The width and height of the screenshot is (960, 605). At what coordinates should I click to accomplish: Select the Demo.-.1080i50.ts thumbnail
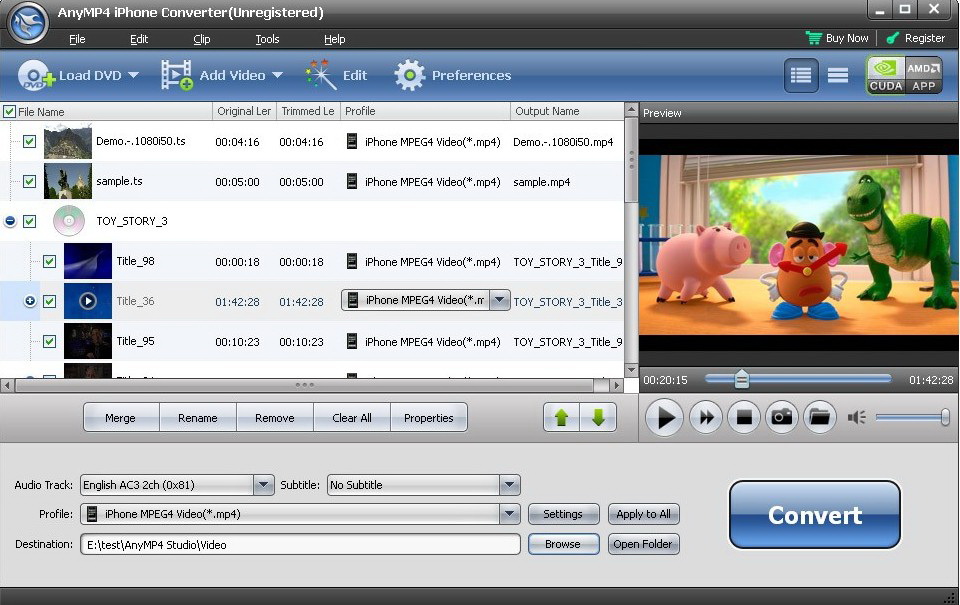68,141
